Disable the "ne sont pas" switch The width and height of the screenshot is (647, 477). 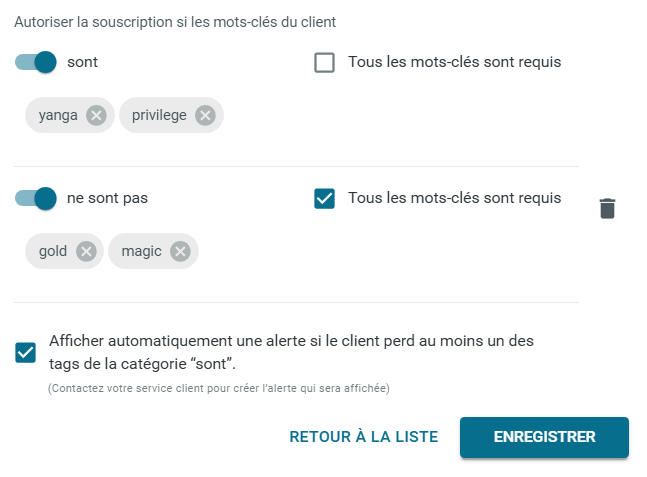(35, 198)
